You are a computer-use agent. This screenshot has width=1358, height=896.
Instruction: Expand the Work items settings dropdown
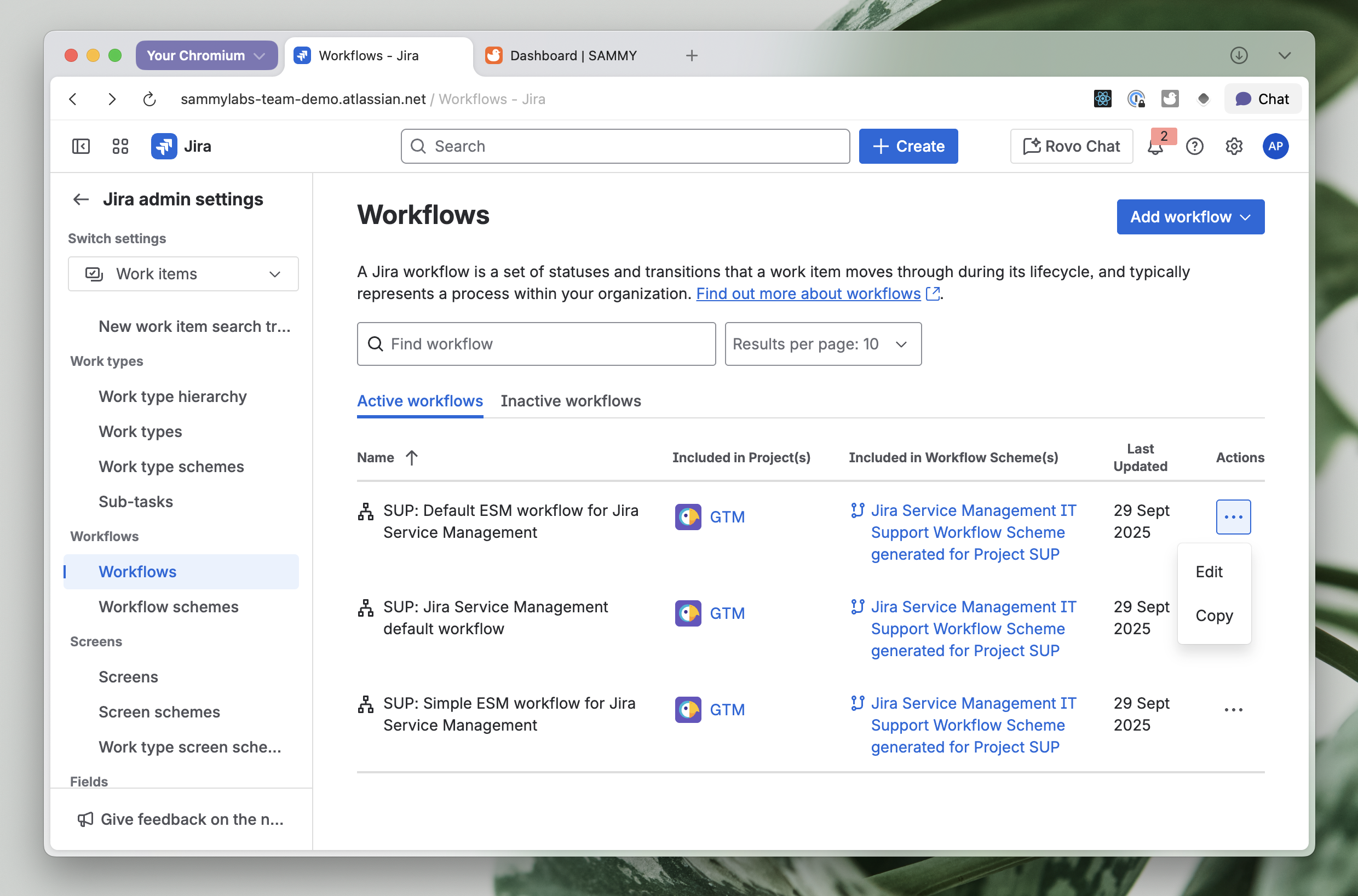click(183, 274)
